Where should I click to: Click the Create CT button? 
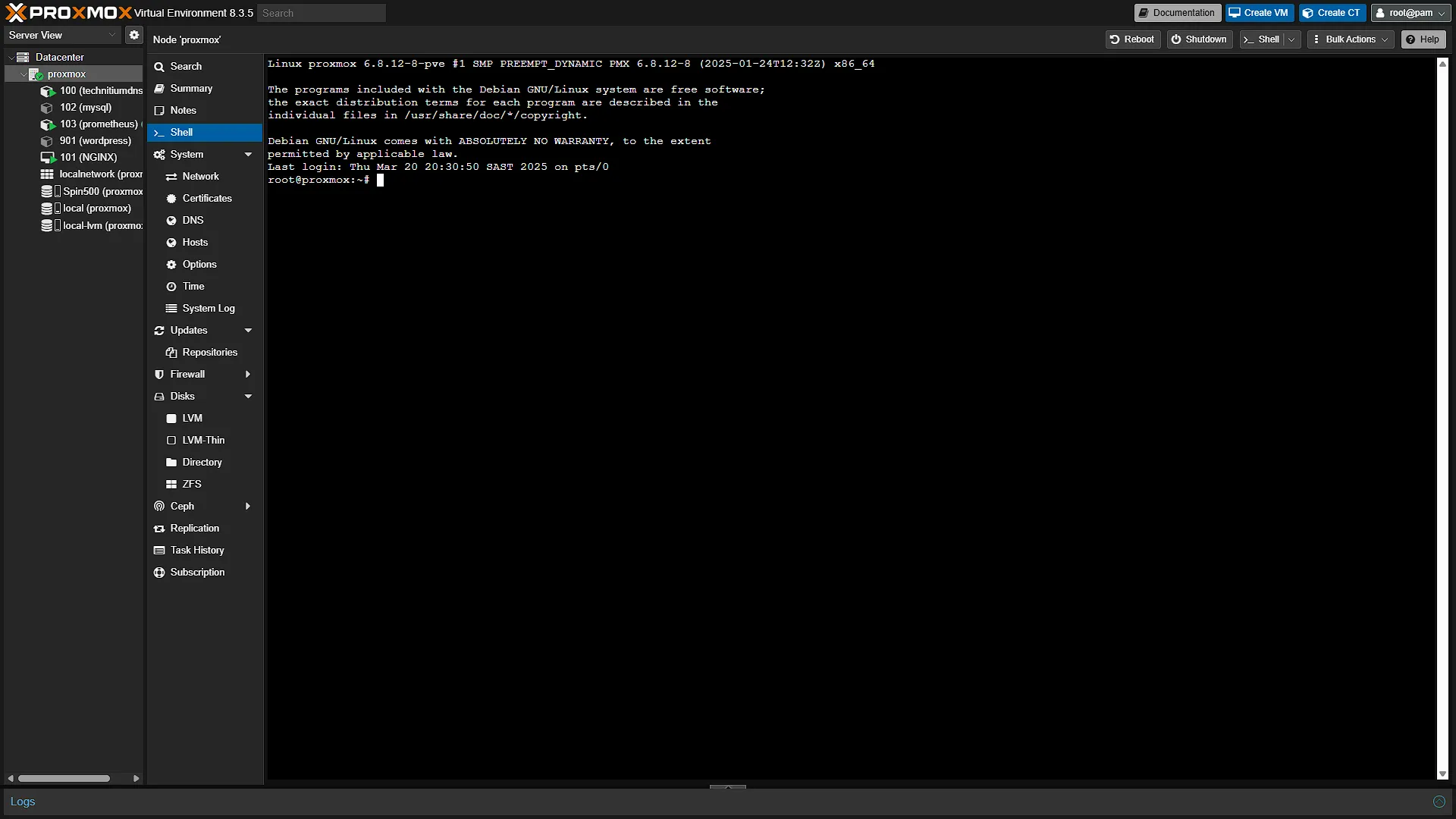(x=1332, y=13)
